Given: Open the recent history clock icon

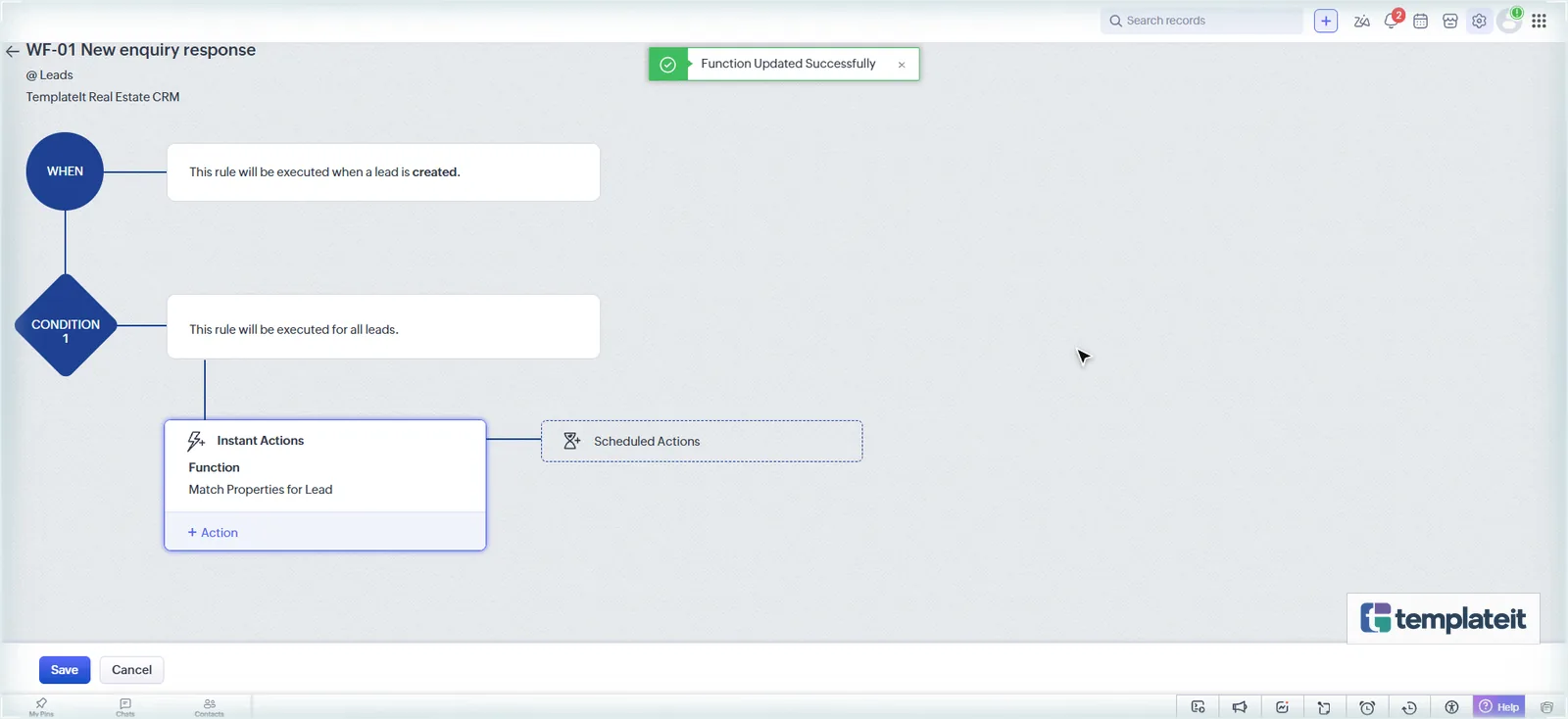Looking at the screenshot, I should pyautogui.click(x=1409, y=707).
